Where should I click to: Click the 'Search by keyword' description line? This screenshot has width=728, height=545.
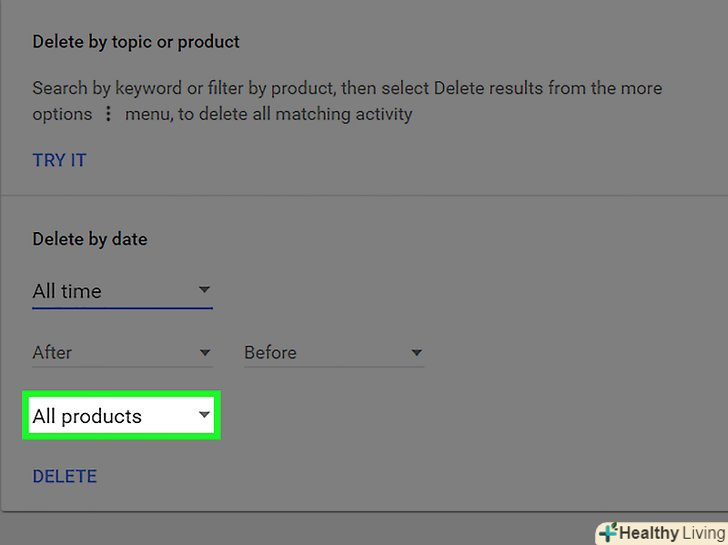(347, 88)
